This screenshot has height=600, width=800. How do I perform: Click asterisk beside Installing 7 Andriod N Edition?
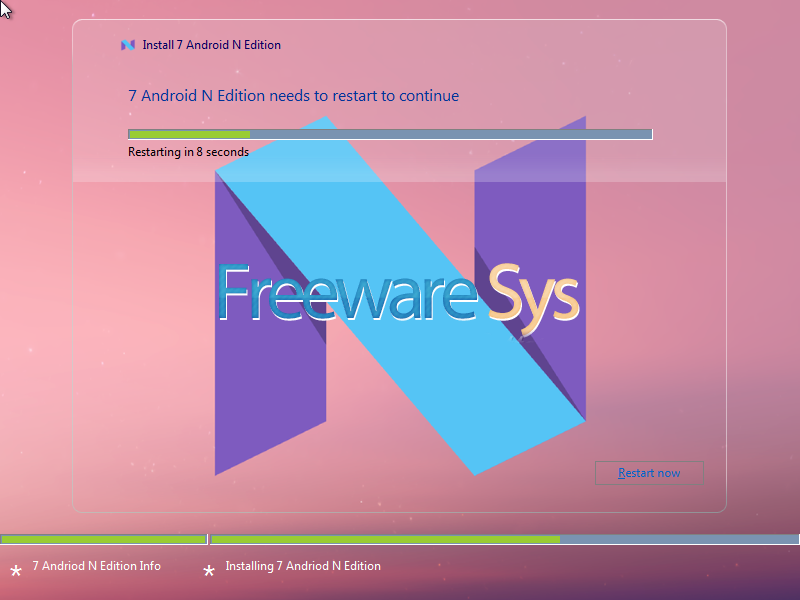point(209,571)
